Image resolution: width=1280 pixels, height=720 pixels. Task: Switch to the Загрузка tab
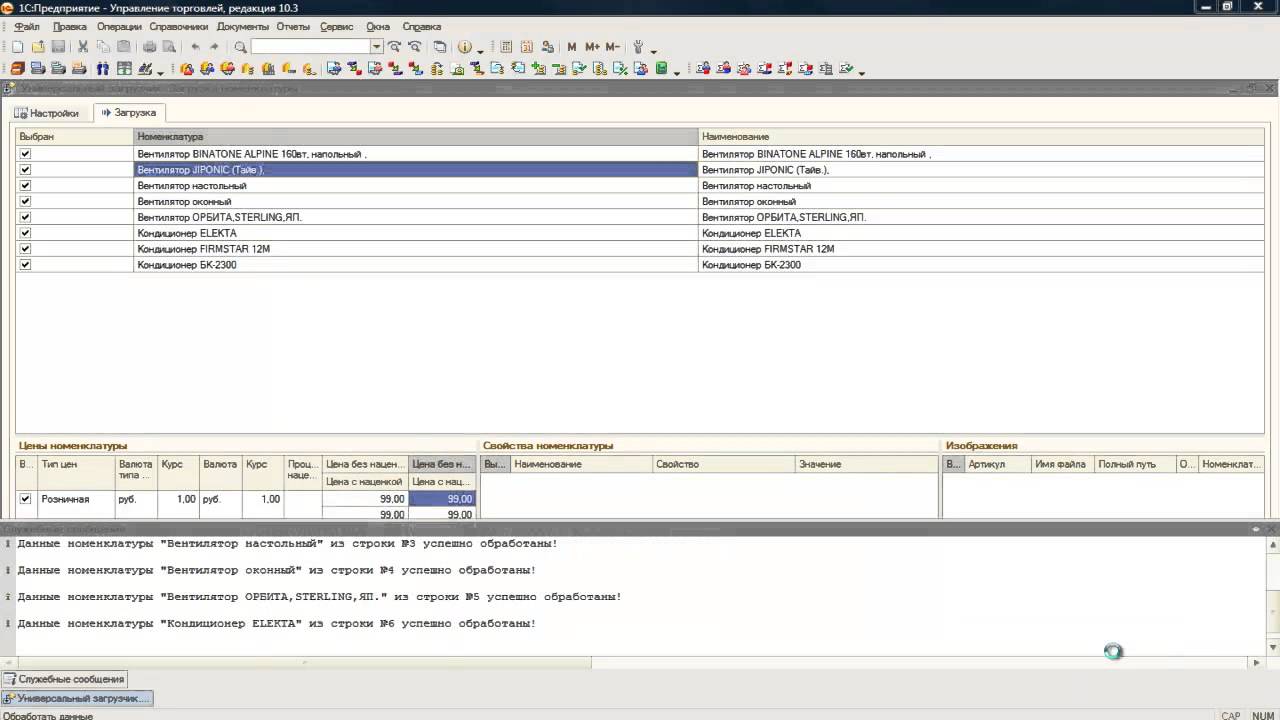point(128,113)
